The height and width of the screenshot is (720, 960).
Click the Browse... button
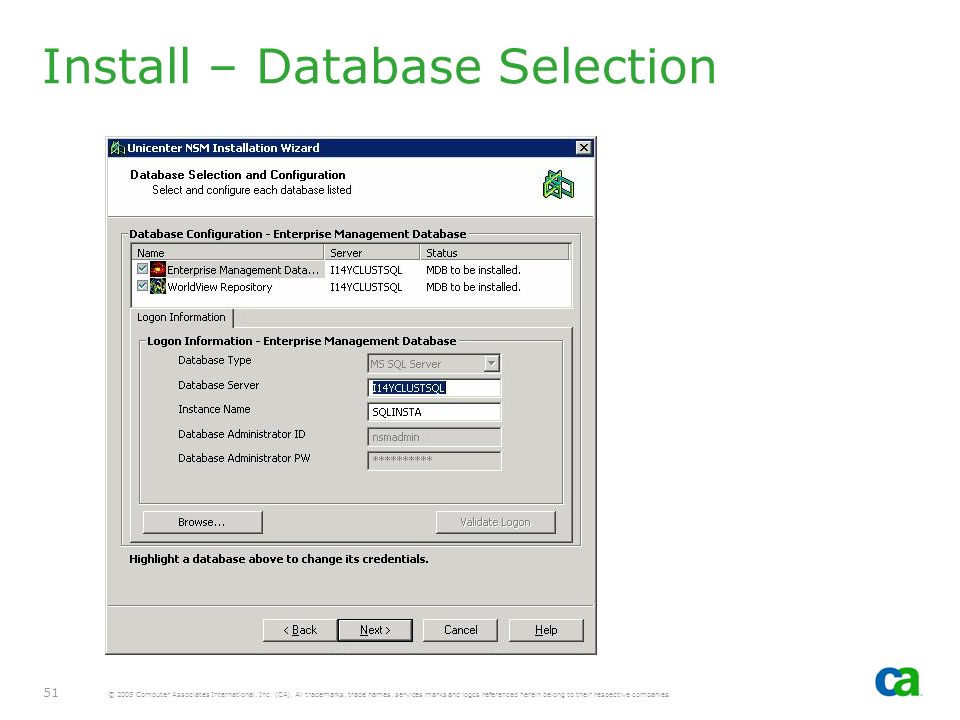tap(202, 522)
